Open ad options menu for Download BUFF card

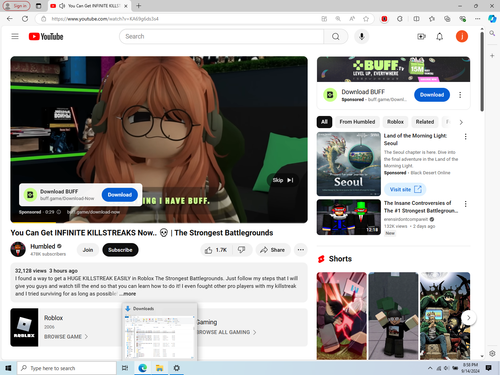[460, 95]
